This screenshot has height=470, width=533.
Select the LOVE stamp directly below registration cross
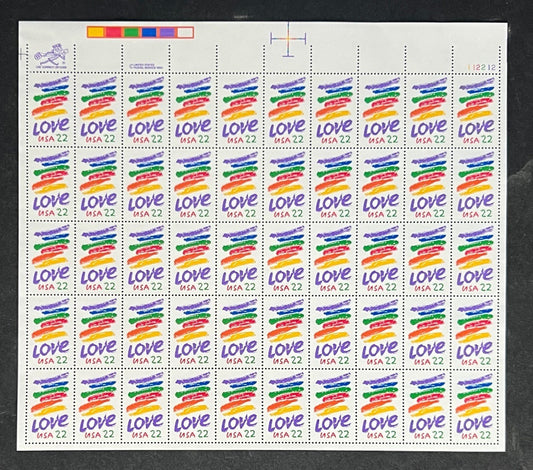(x=288, y=110)
